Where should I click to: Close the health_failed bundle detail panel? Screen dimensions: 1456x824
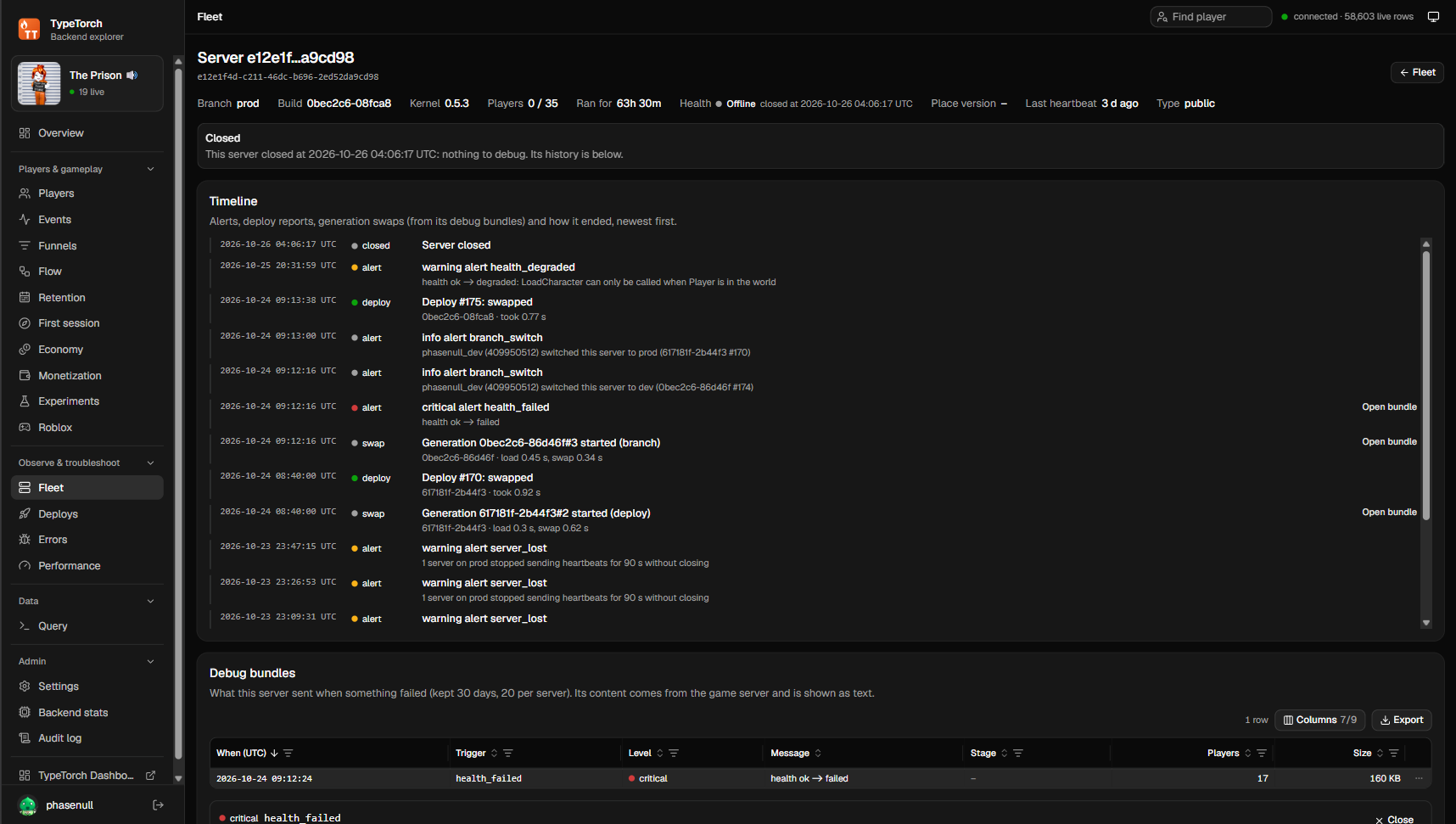[1394, 819]
